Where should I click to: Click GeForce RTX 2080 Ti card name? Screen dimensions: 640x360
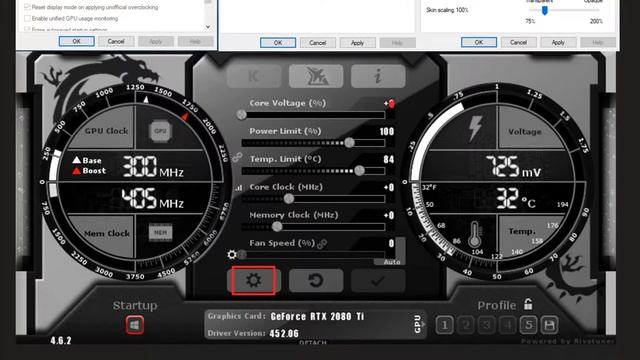(x=317, y=316)
